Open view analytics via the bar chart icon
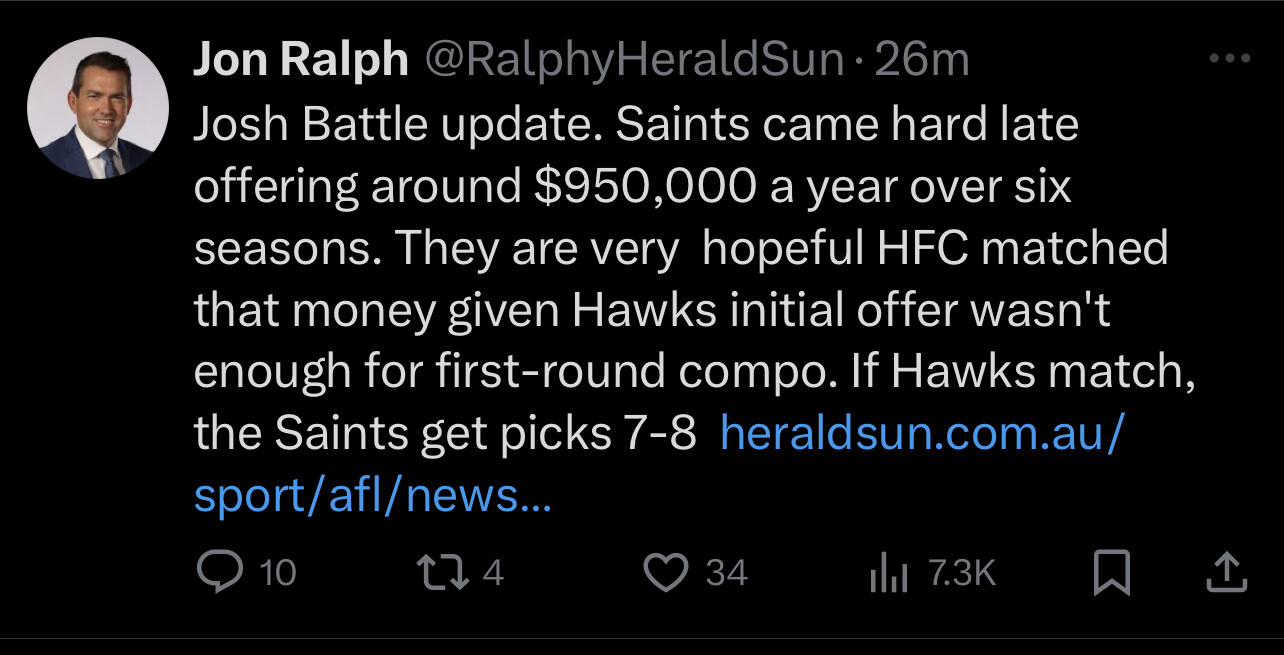Viewport: 1284px width, 655px height. point(888,573)
